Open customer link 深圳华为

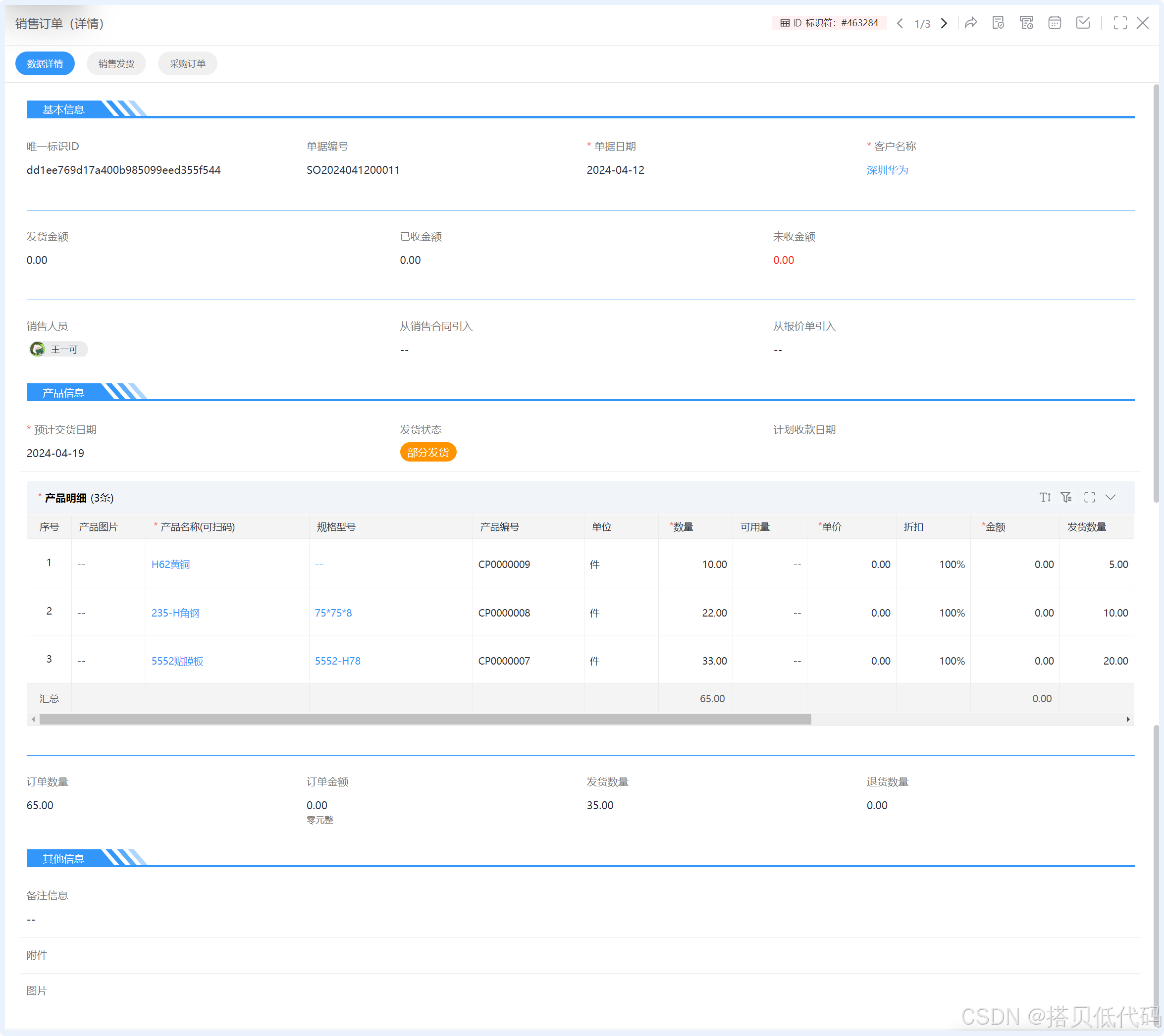(887, 170)
